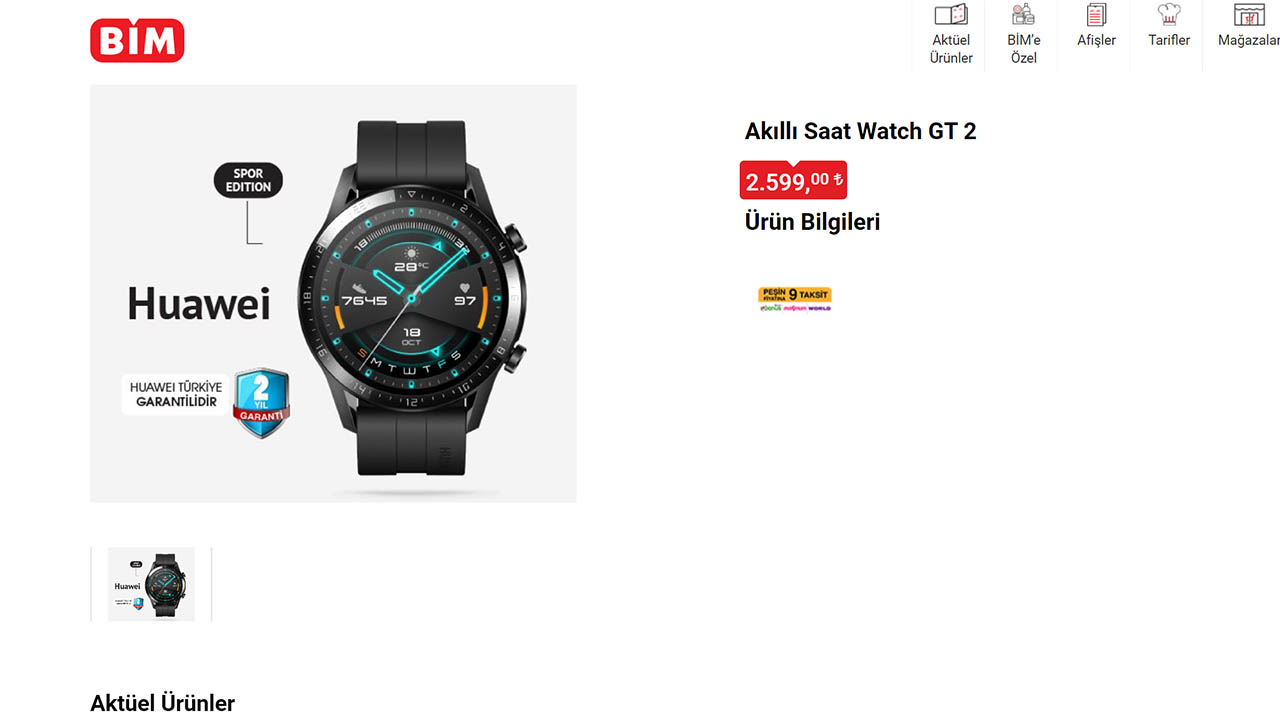
Task: Click the Peşin Fiyatına 9 Taksit badge
Action: [x=795, y=299]
